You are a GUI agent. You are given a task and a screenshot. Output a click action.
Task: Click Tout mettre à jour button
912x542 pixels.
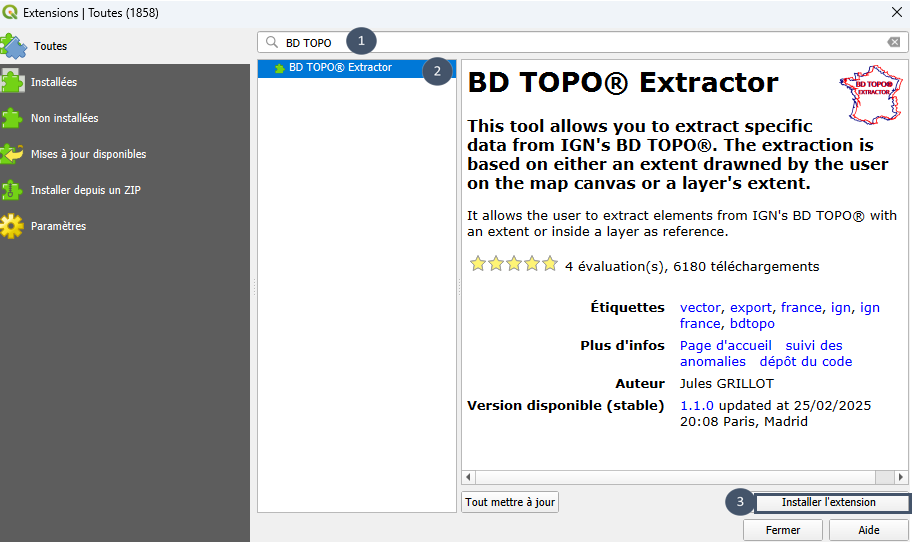click(510, 502)
